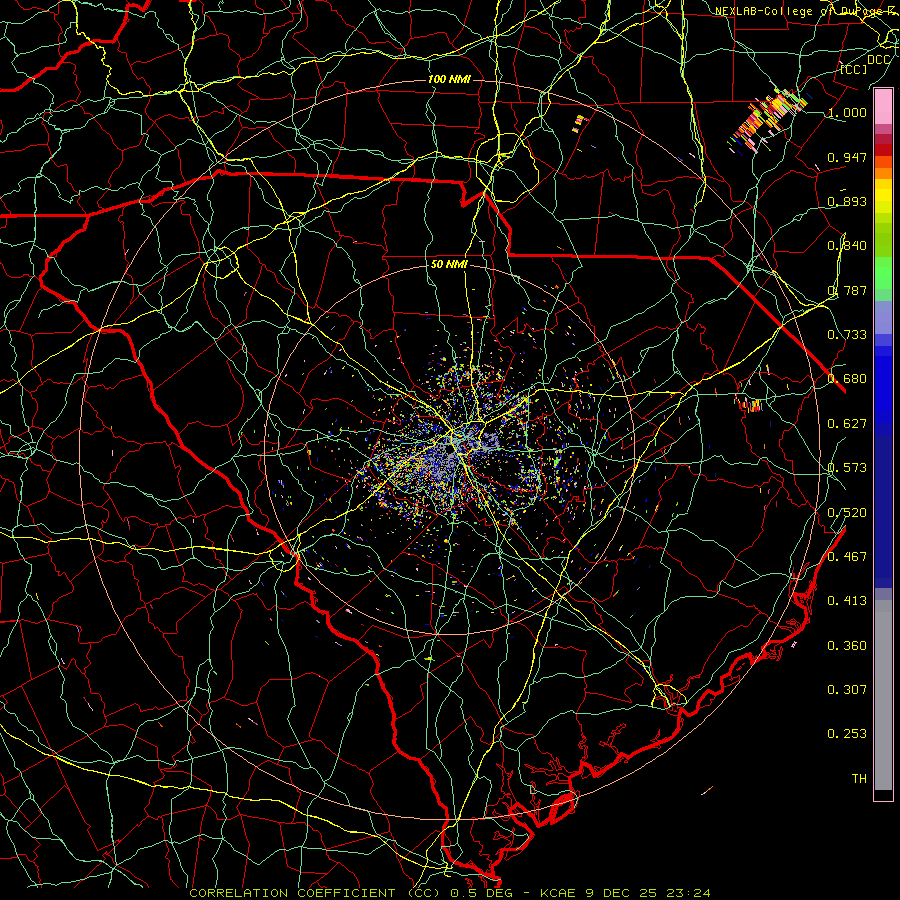The height and width of the screenshot is (900, 900).
Task: Select the 0.787 scale label
Action: point(847,290)
